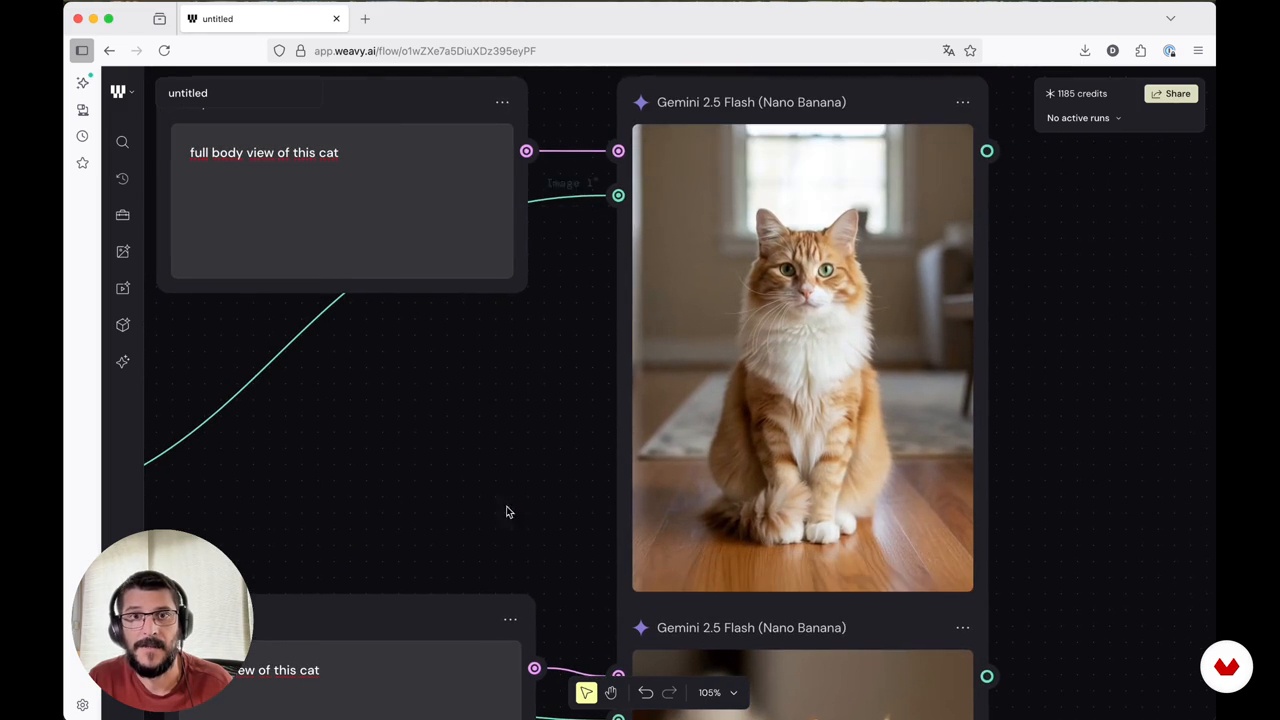Click the blue extension icon in toolbar
Viewport: 1280px width, 720px height.
(x=1169, y=51)
